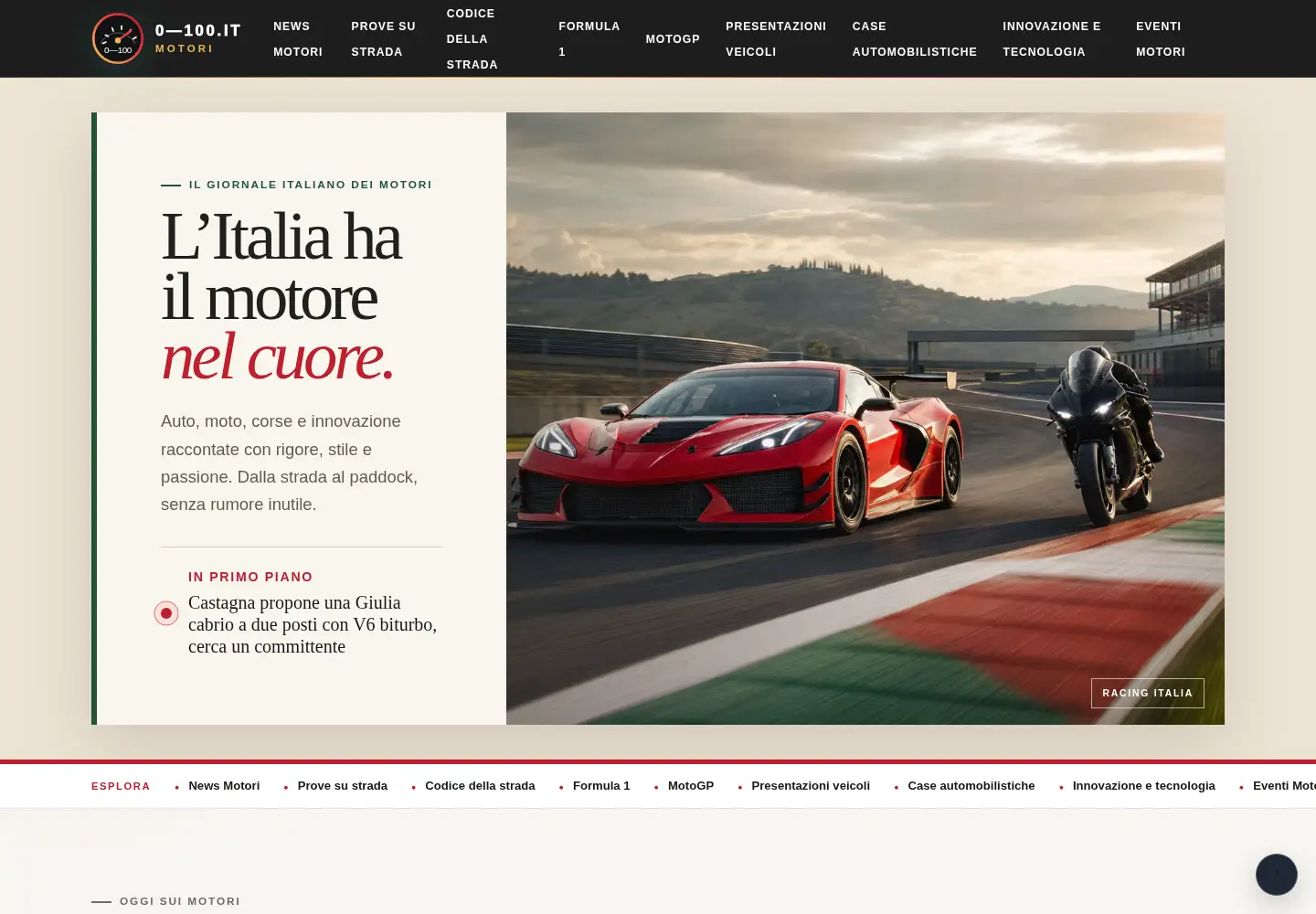Click the 0—100.it speedometer logo icon
The height and width of the screenshot is (914, 1316).
coord(118,38)
